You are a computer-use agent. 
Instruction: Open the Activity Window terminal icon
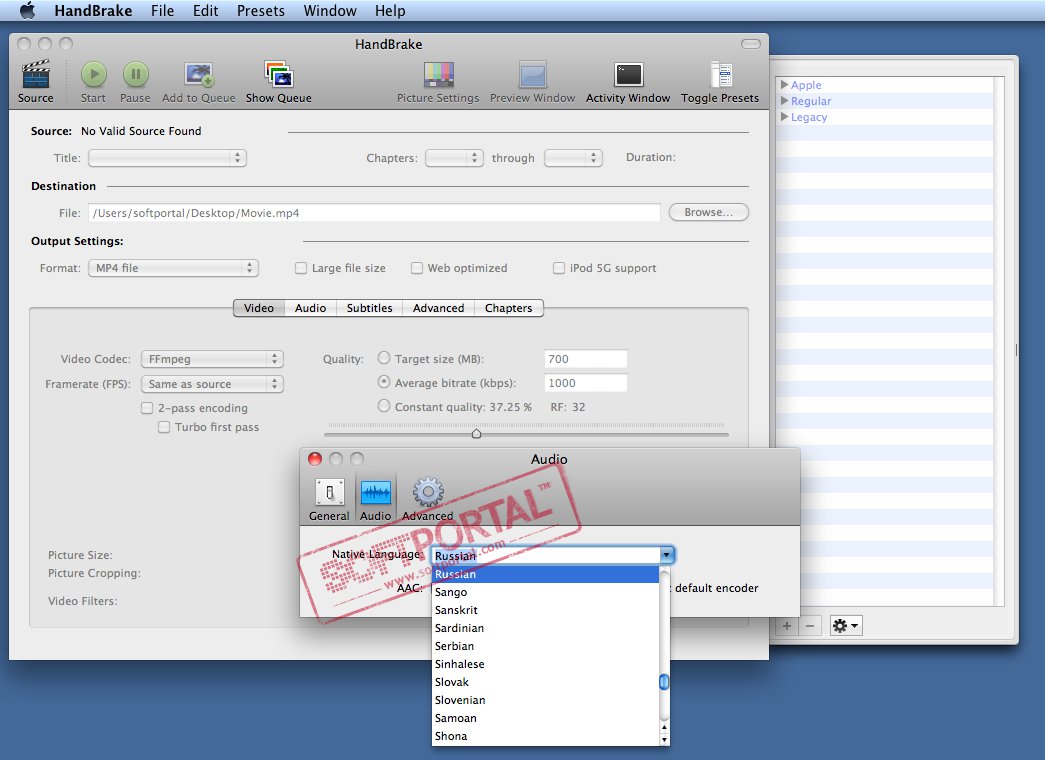point(628,75)
